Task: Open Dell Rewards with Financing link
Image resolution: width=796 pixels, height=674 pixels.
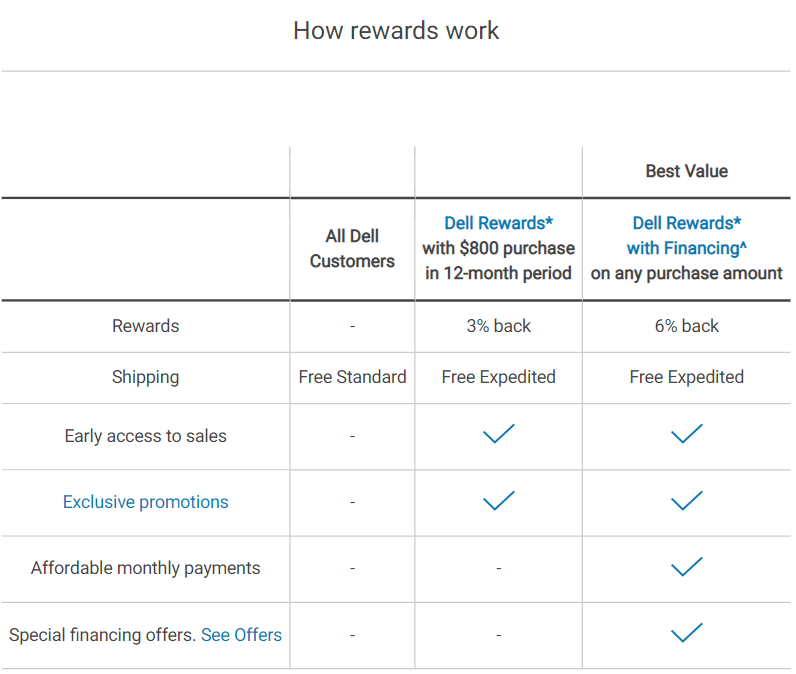Action: pyautogui.click(x=686, y=236)
